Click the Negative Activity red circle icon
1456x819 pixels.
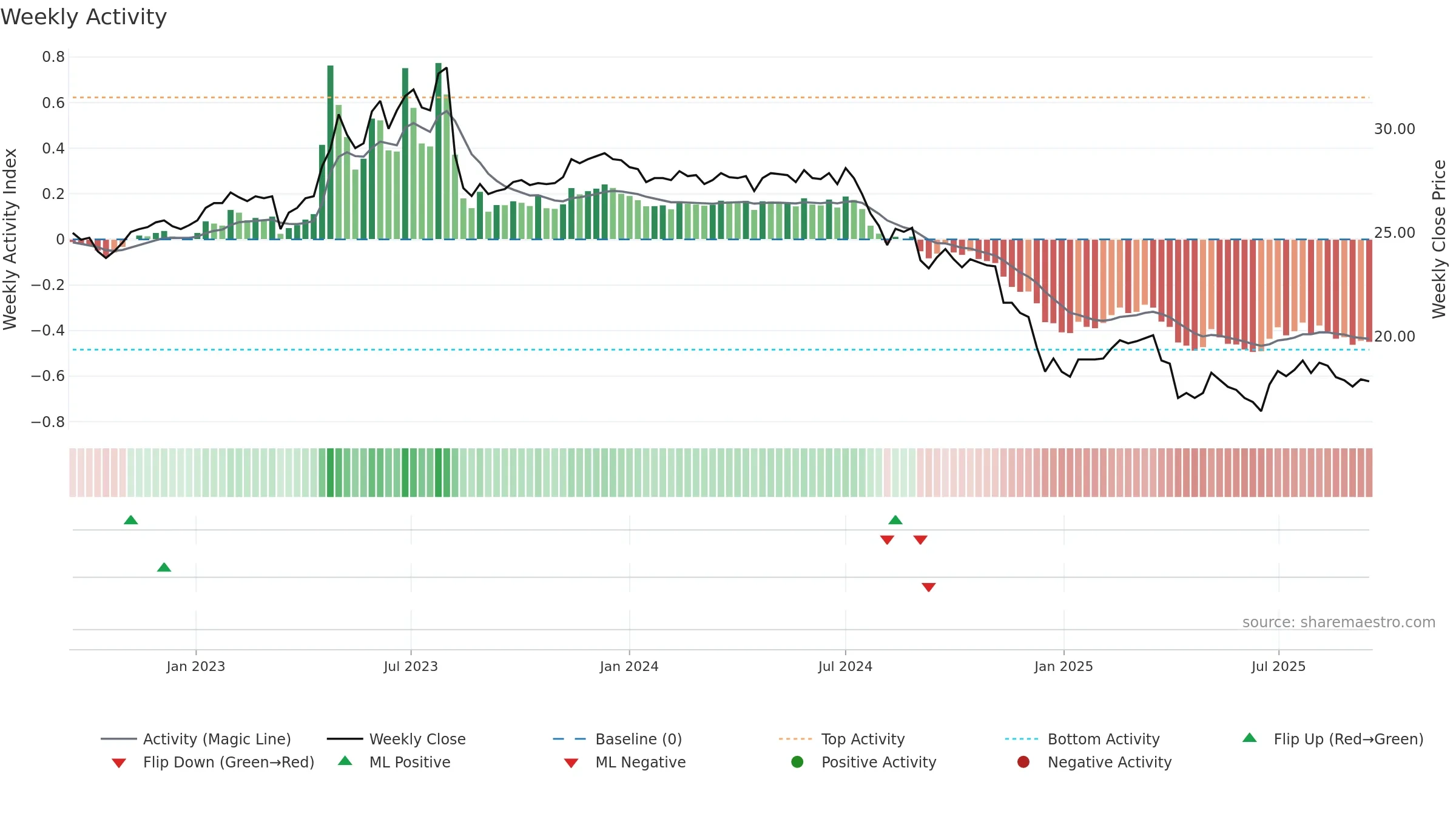tap(1023, 762)
